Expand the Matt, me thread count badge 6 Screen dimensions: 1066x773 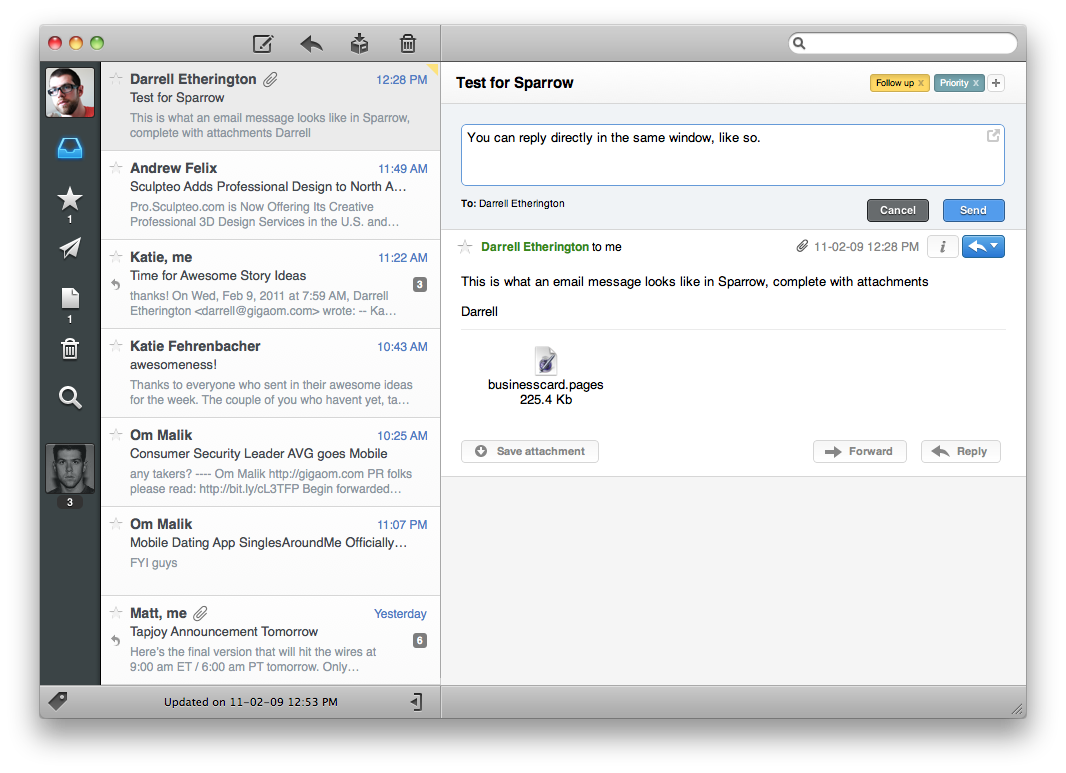[x=420, y=640]
